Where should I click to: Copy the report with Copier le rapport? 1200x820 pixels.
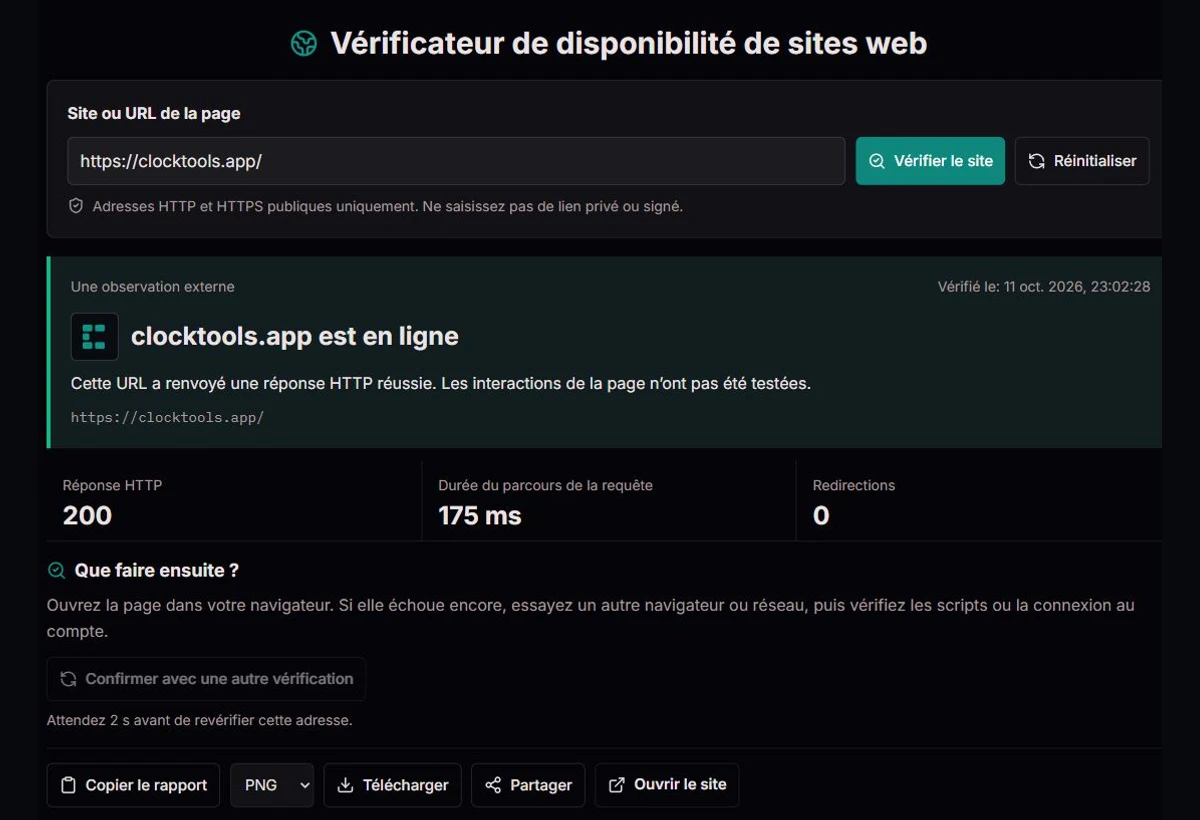[134, 785]
